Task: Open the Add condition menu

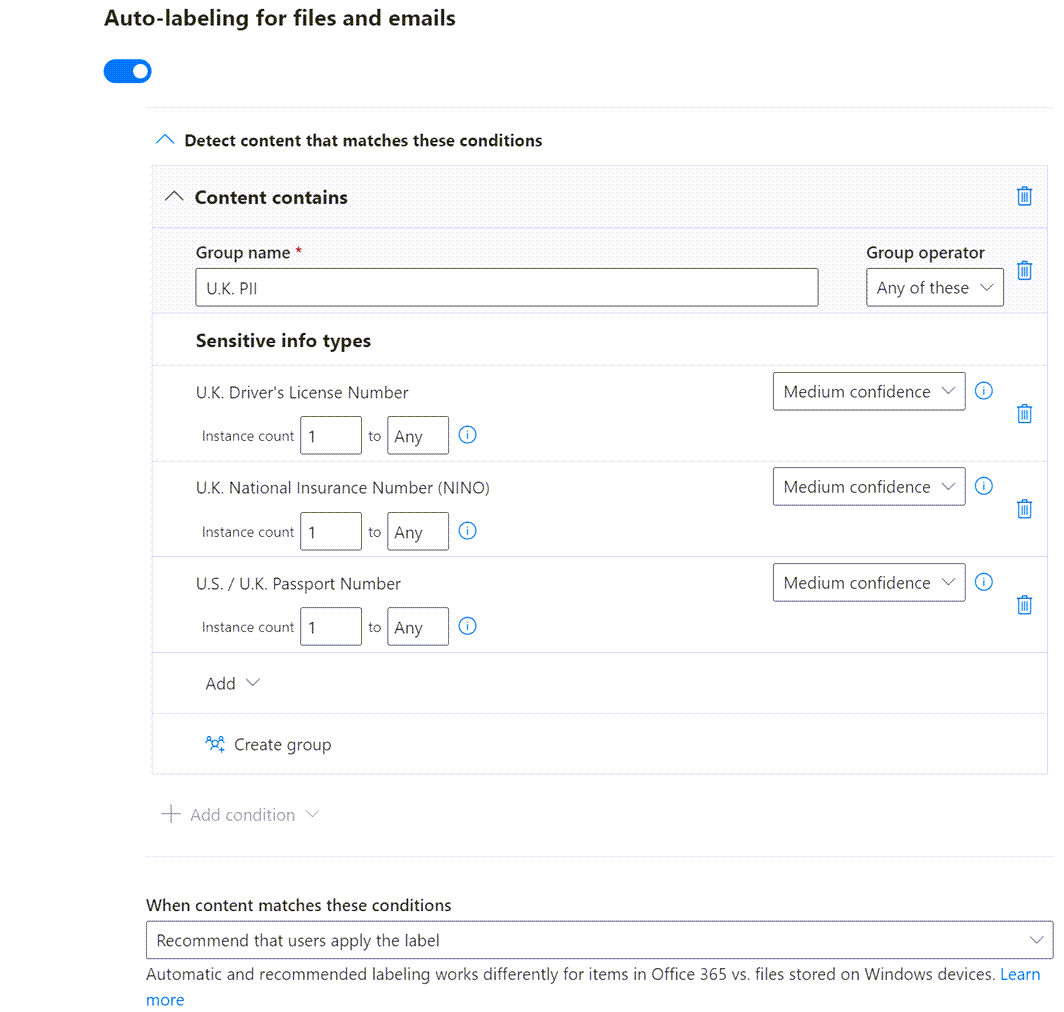Action: (241, 815)
